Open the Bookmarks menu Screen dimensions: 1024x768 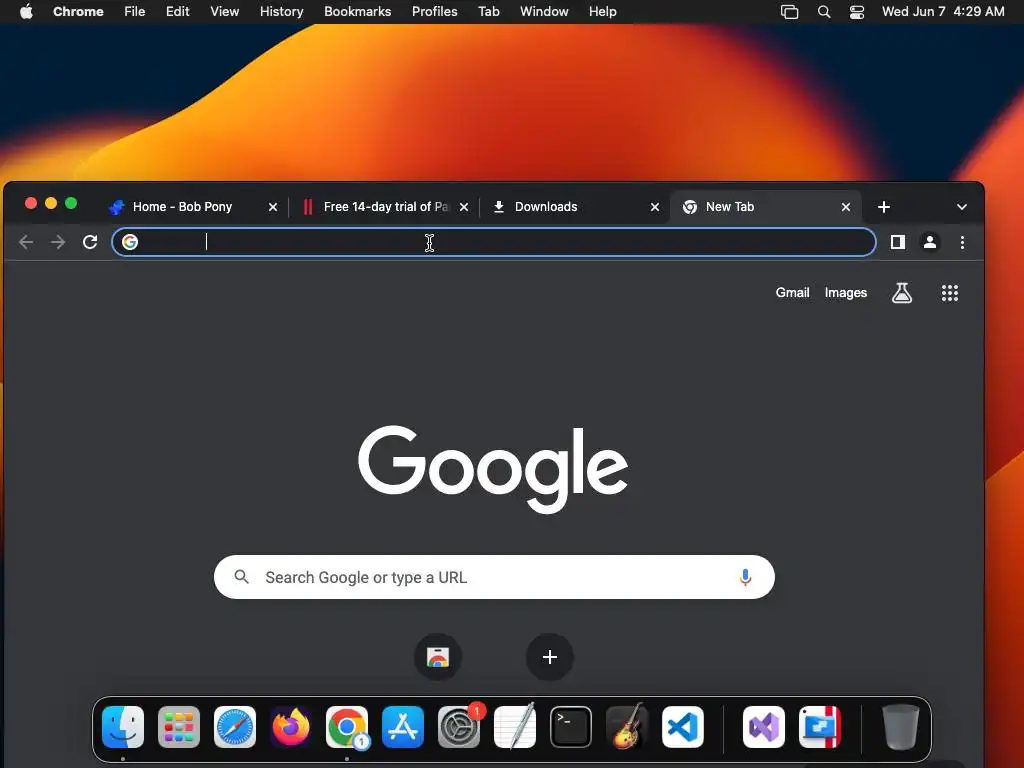pos(358,11)
